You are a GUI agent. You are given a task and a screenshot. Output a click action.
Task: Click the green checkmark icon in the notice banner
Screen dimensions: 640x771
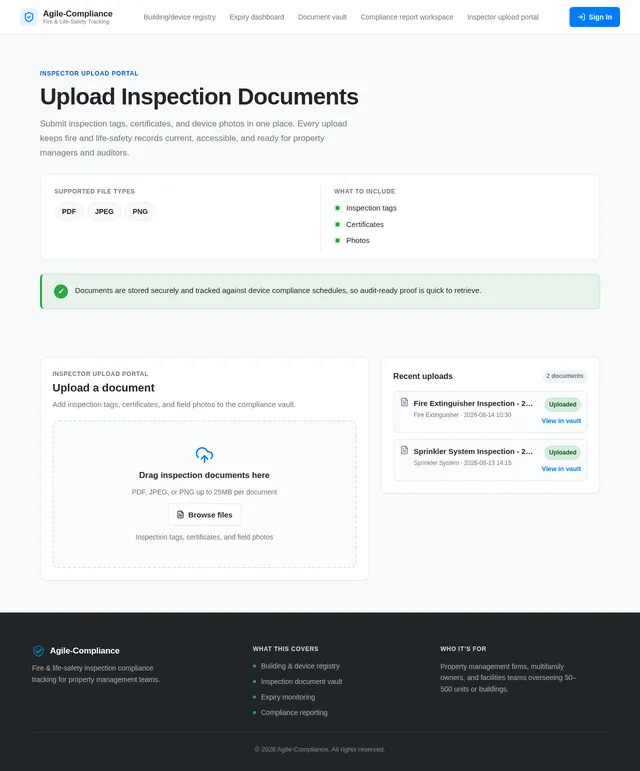click(61, 291)
